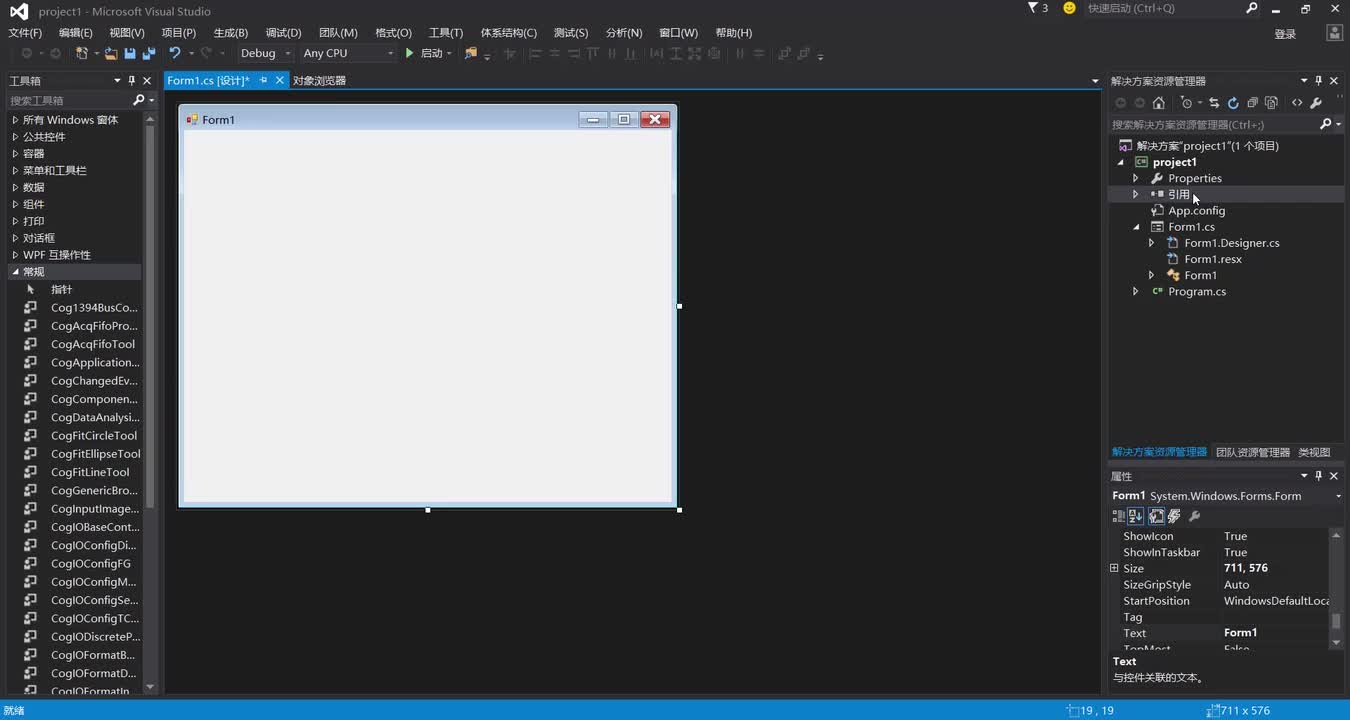Click the View Code icon in Solution Explorer
The height and width of the screenshot is (720, 1350).
(1297, 102)
